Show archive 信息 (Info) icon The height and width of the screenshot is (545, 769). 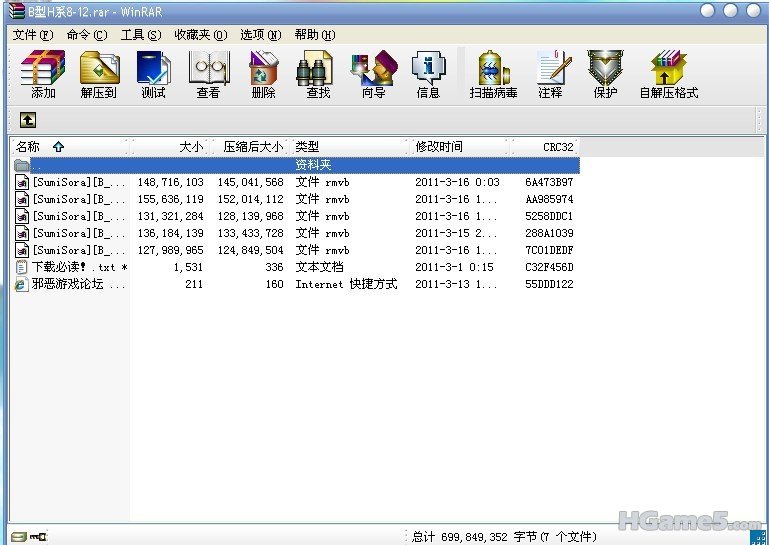(x=428, y=74)
